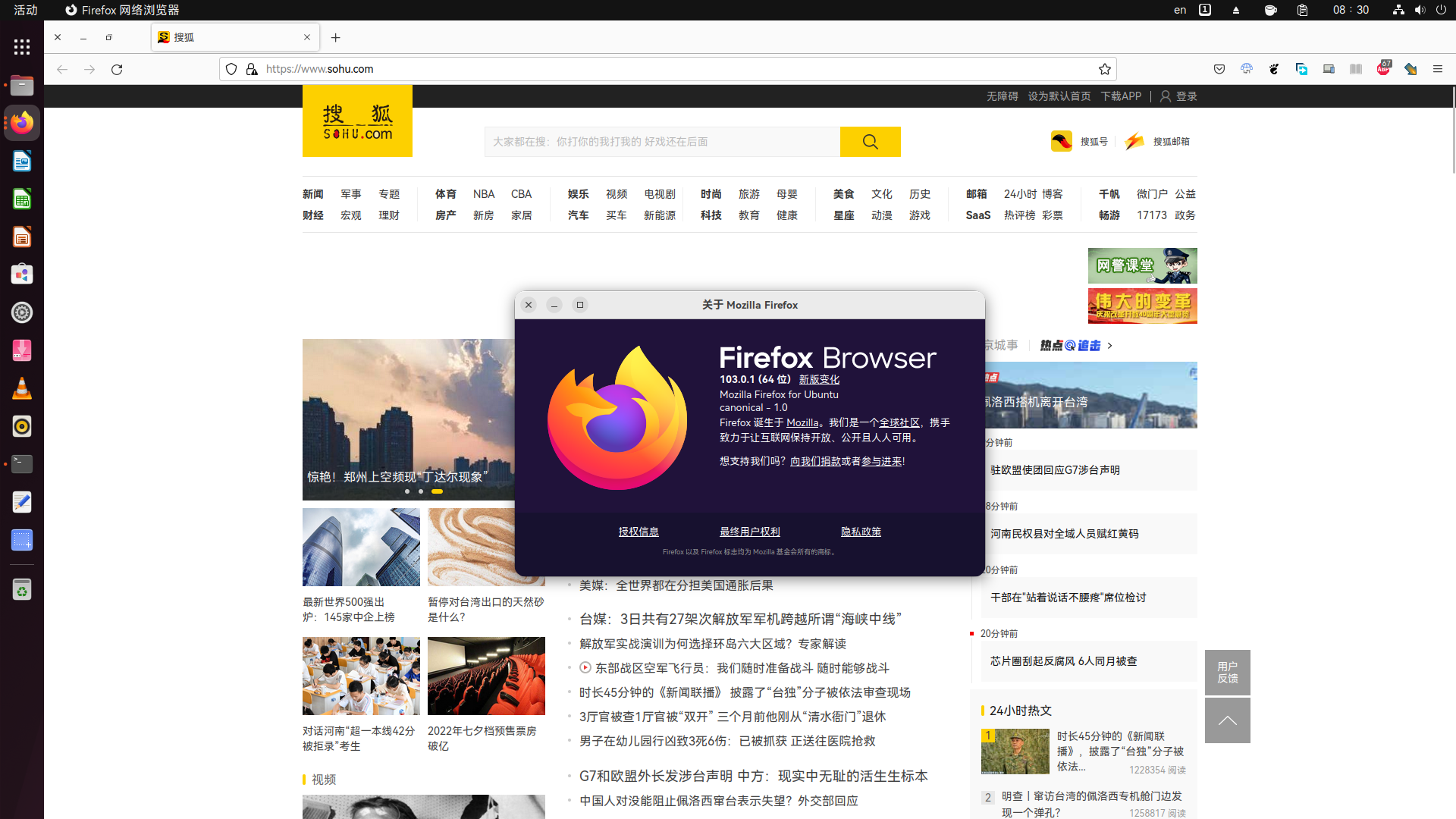Open the 新闻 navigation link

313,194
